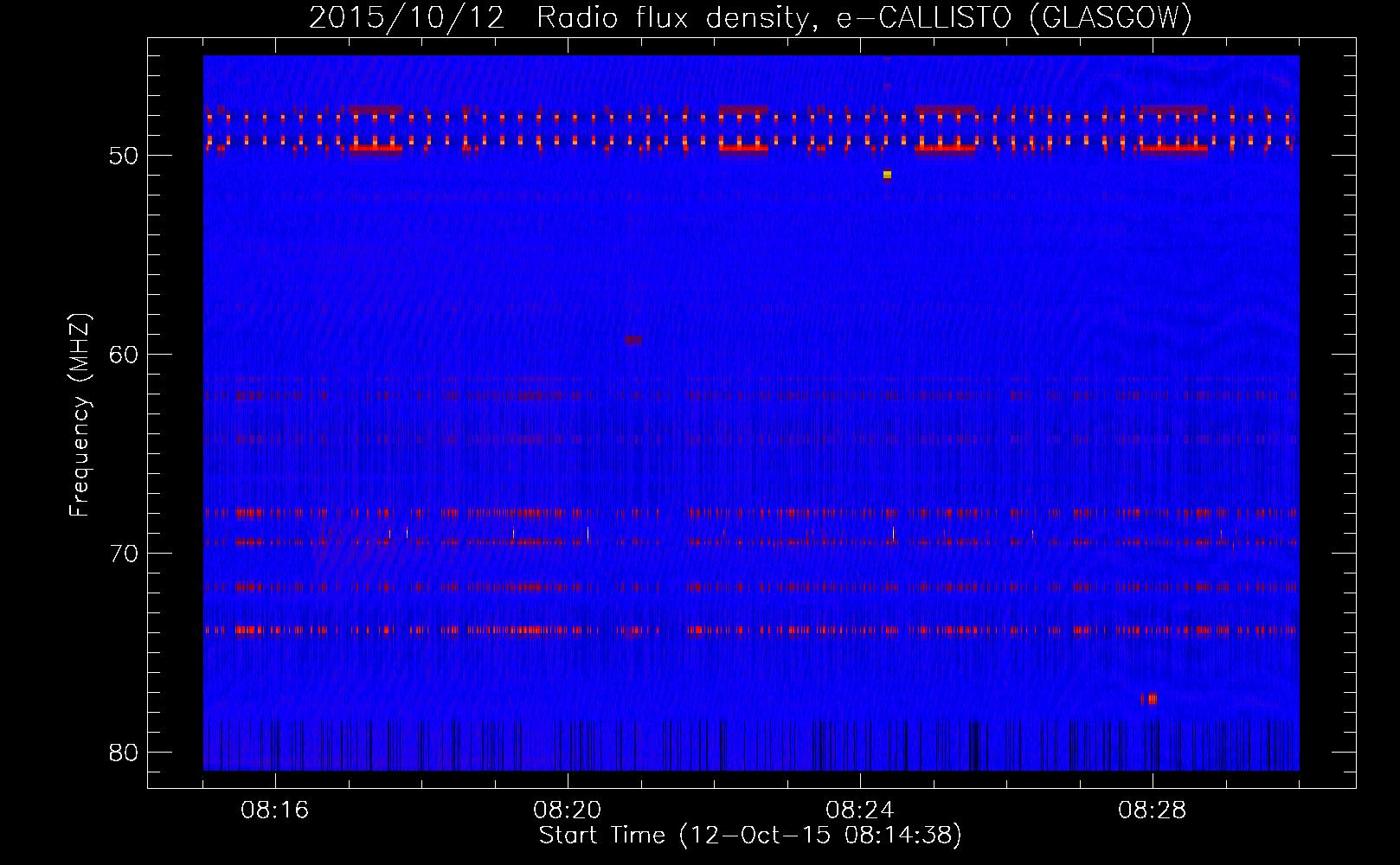Click the plot title '2015/10/12 Radio flux density, e-CALLISTO (GLASGOW)'
The image size is (1400, 865).
click(750, 17)
